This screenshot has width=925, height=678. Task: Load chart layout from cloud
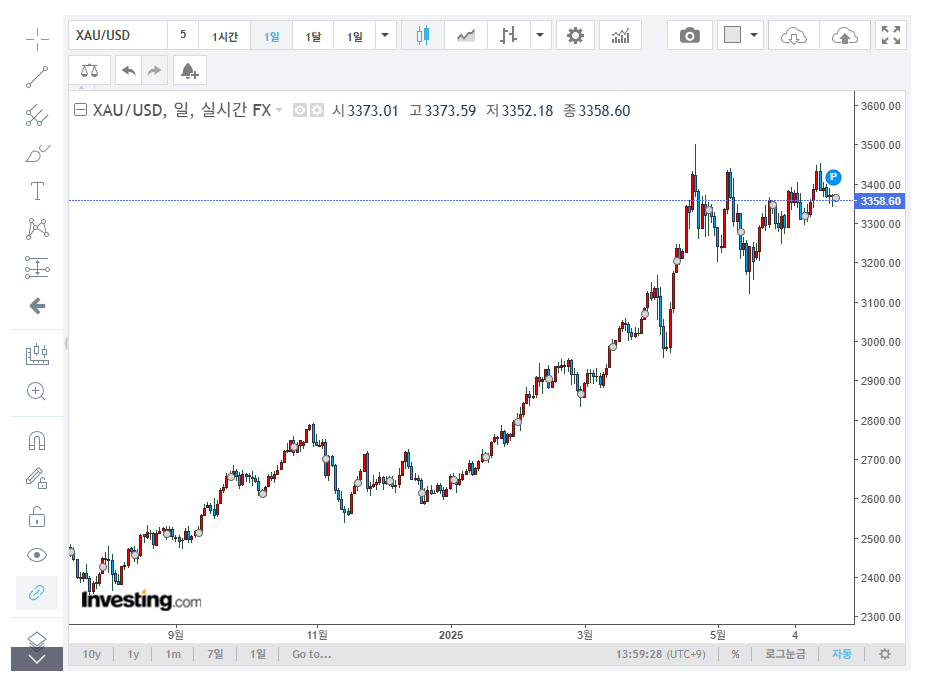coord(793,35)
